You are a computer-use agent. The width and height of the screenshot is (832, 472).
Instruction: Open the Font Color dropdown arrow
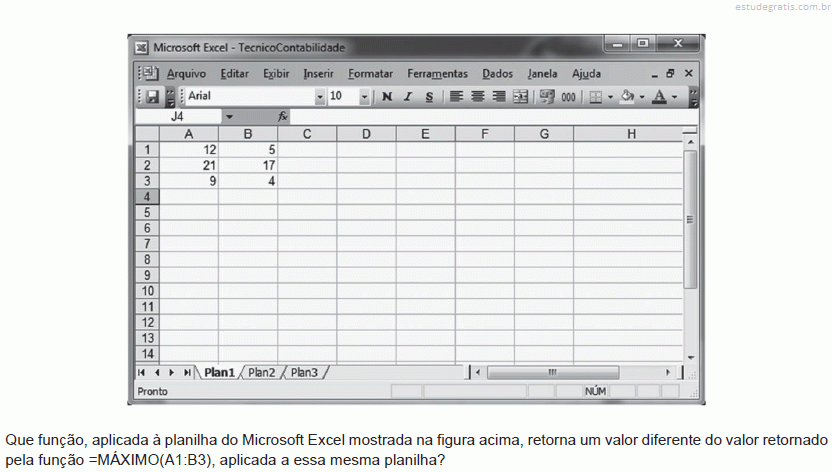tap(674, 97)
